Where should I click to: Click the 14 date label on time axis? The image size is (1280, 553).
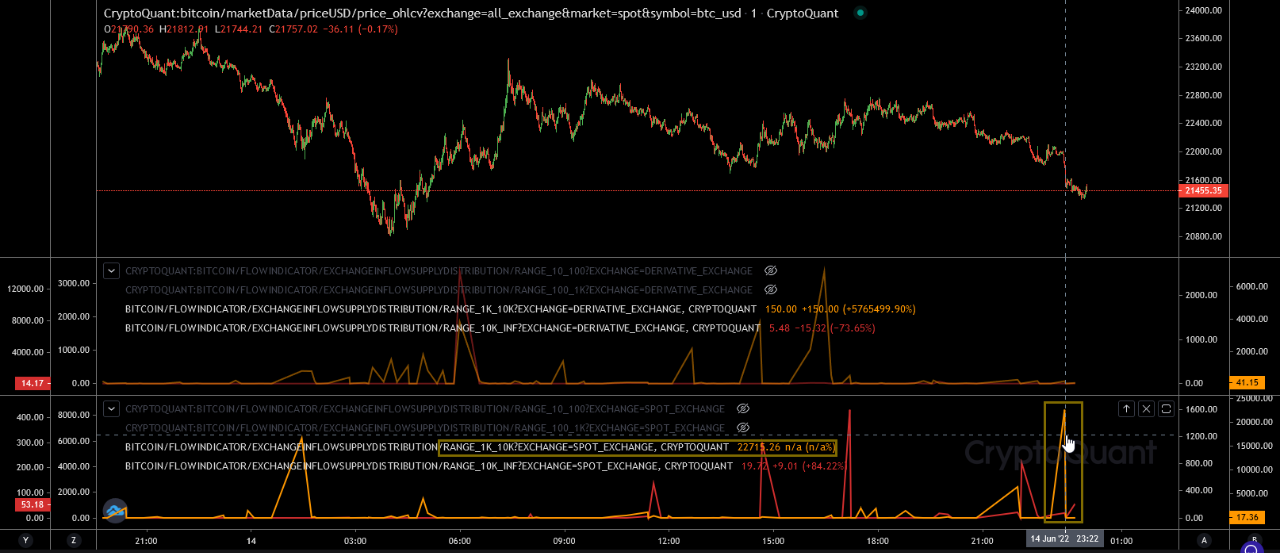[x=251, y=540]
